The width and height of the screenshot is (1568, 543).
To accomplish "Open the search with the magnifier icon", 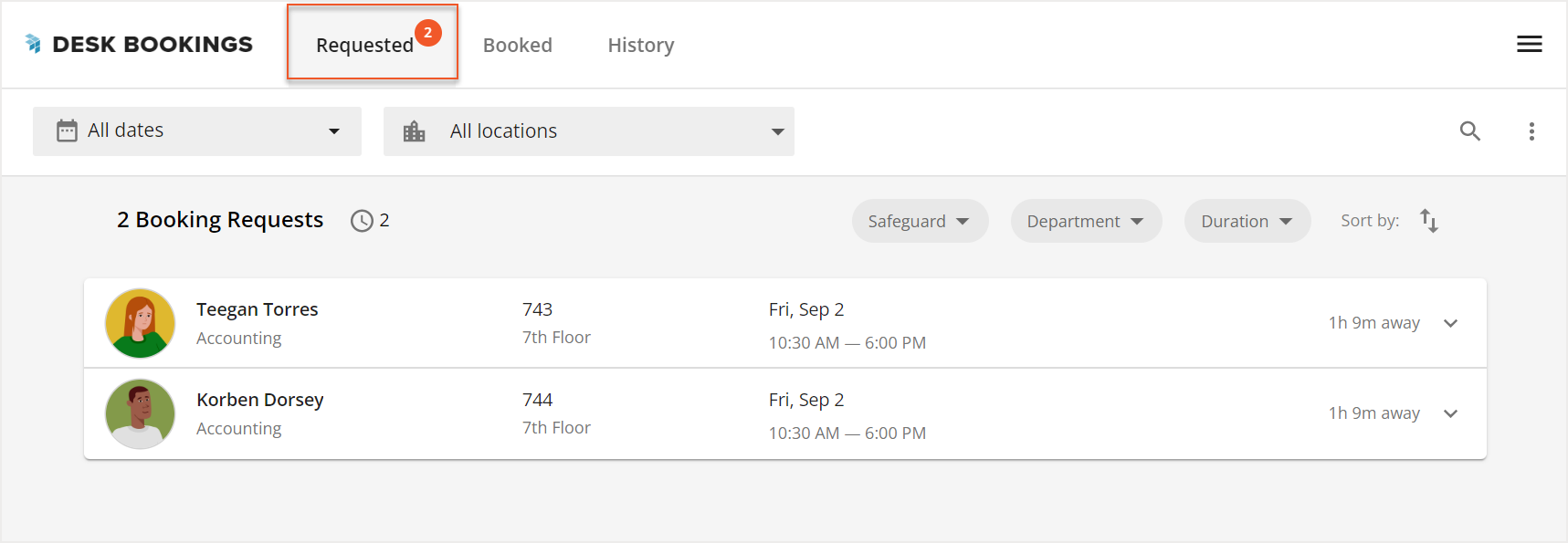I will [1470, 131].
